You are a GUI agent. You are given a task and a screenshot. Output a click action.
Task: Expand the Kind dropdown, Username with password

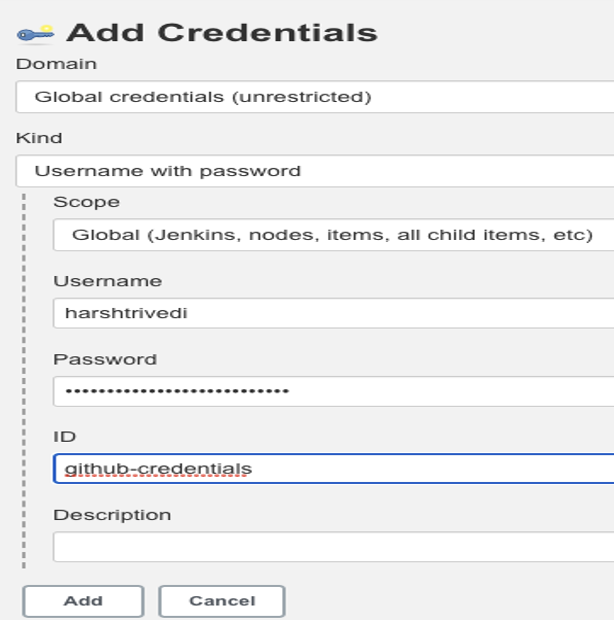315,171
